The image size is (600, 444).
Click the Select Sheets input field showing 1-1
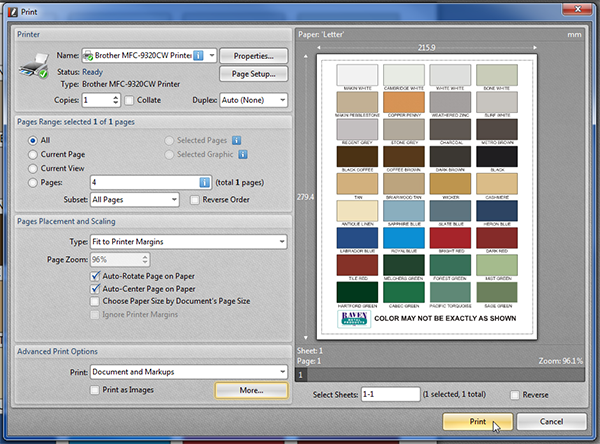(391, 394)
